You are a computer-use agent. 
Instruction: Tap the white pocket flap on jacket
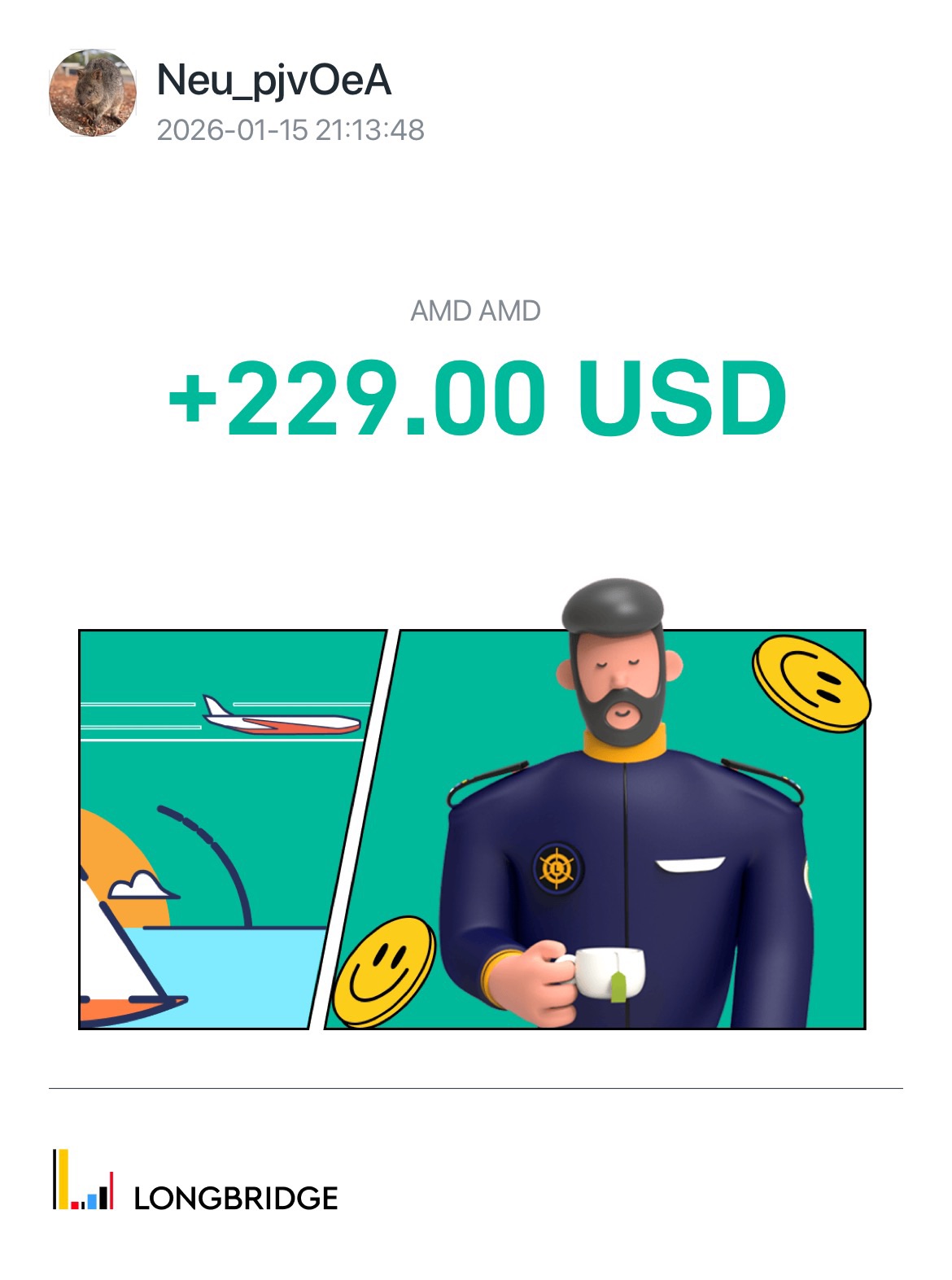click(690, 865)
